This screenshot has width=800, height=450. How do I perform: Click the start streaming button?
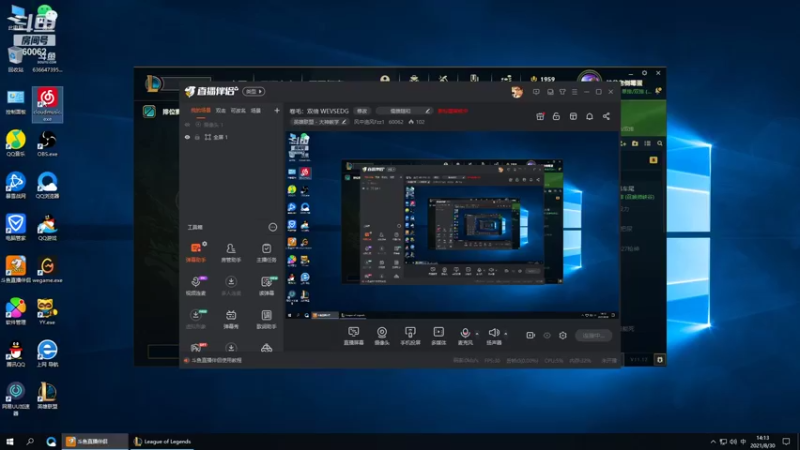pyautogui.click(x=593, y=335)
